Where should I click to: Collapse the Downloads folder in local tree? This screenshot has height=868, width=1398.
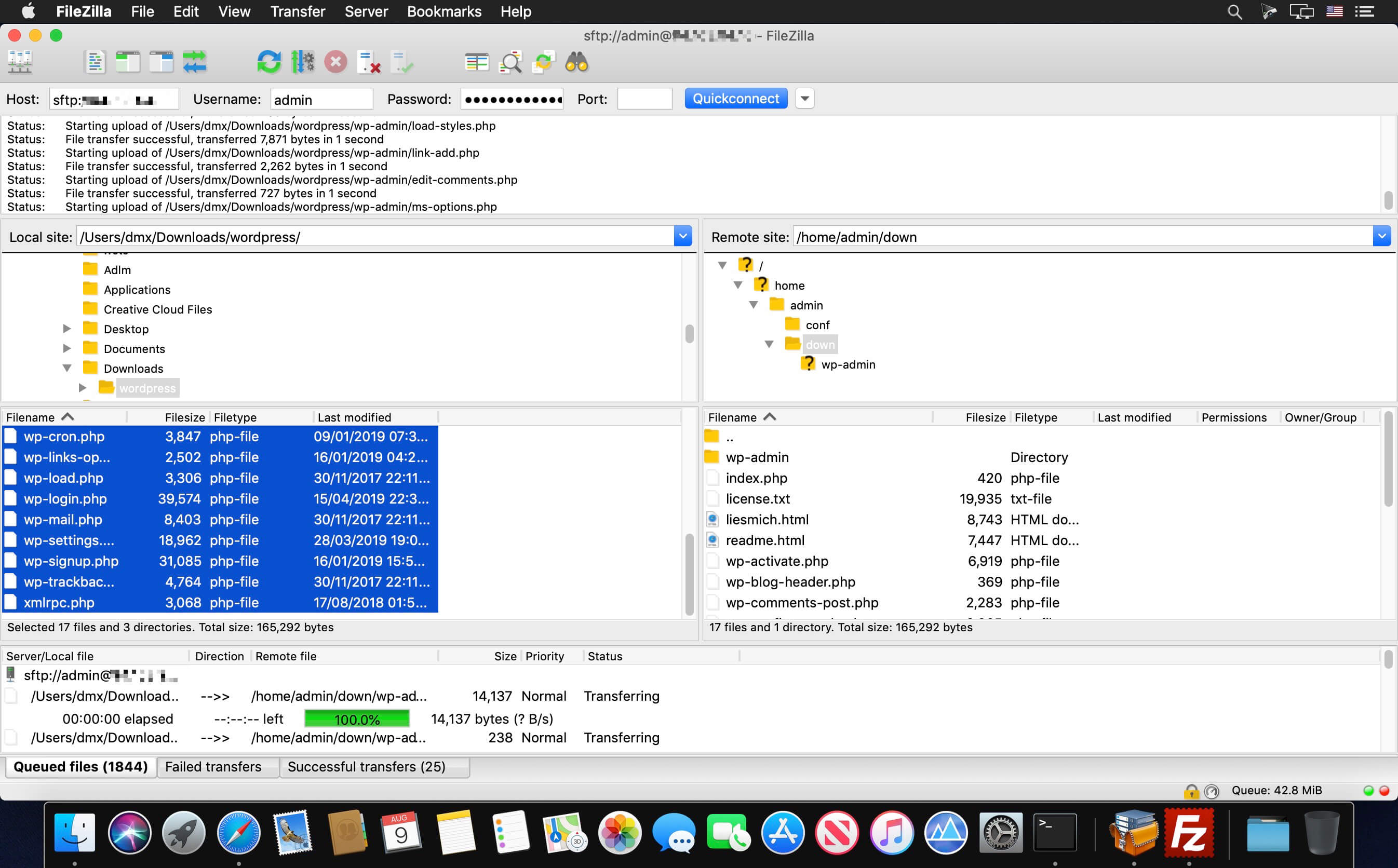coord(67,368)
